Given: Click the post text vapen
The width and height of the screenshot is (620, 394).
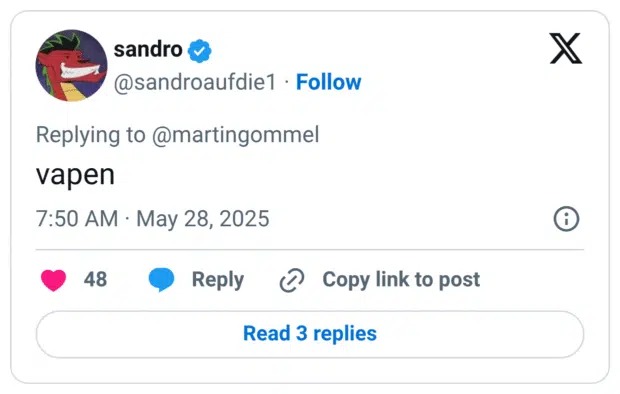Looking at the screenshot, I should click(75, 175).
